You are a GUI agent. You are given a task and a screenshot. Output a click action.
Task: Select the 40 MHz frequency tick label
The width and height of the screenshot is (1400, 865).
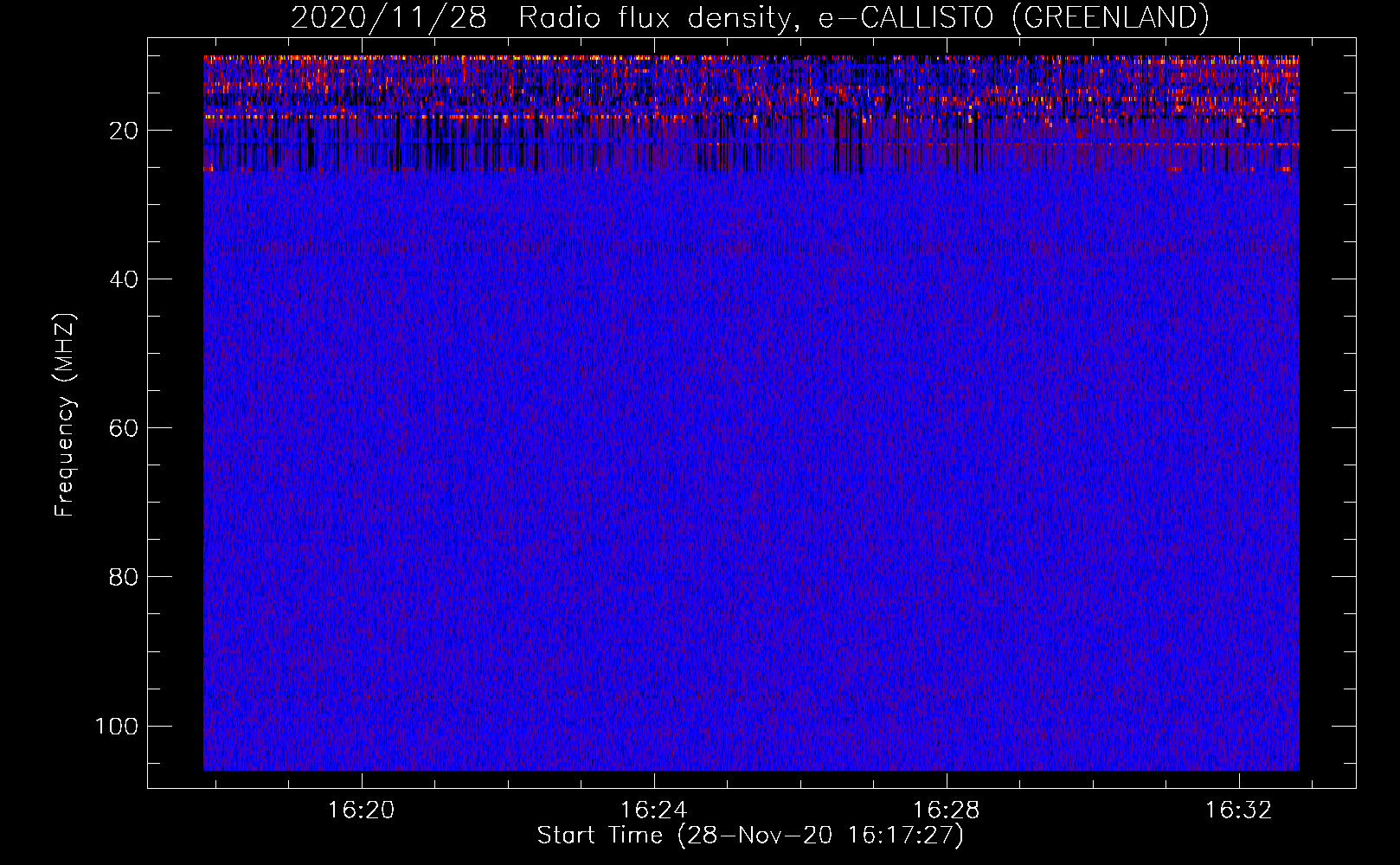point(124,279)
